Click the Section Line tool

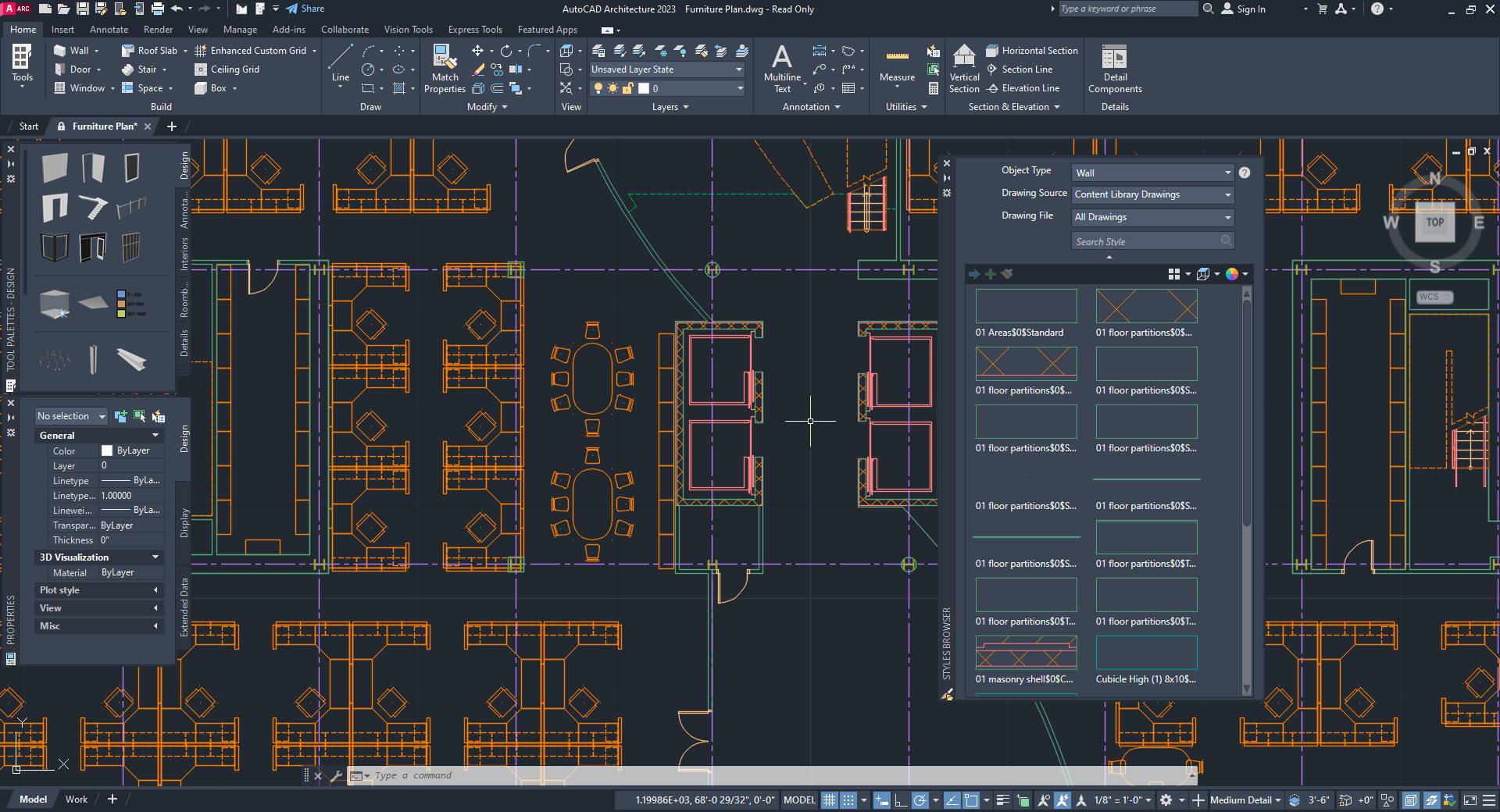tap(1020, 69)
